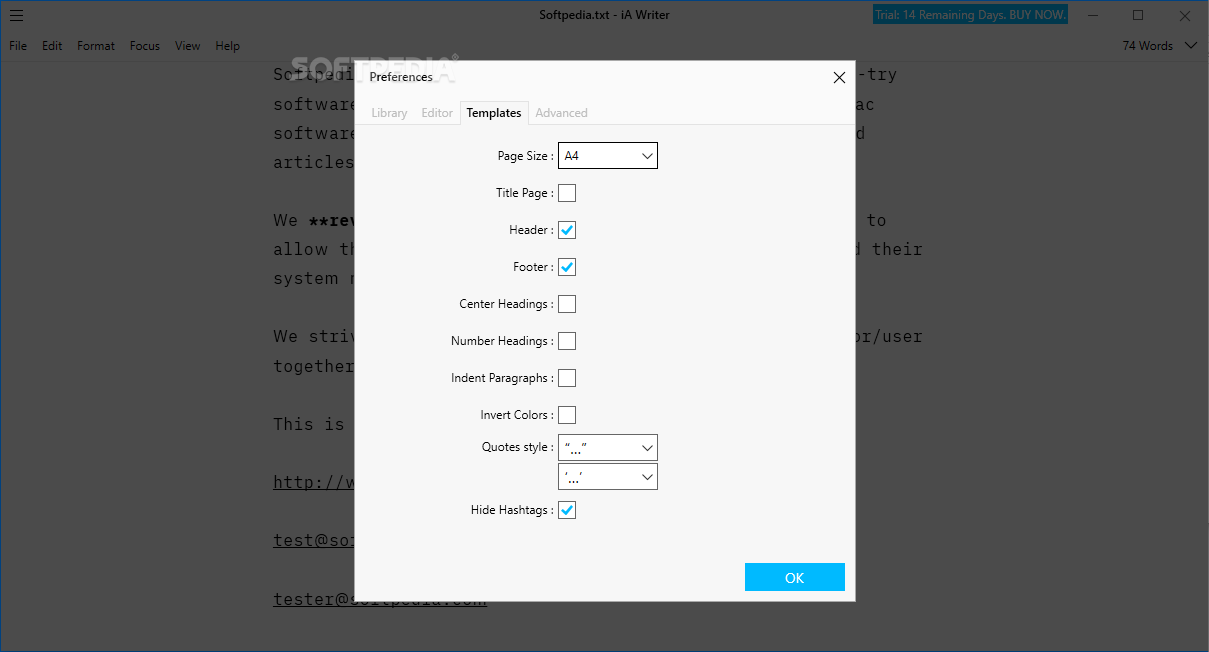Image resolution: width=1209 pixels, height=652 pixels.
Task: Enable the Title Page checkbox
Action: pos(567,193)
